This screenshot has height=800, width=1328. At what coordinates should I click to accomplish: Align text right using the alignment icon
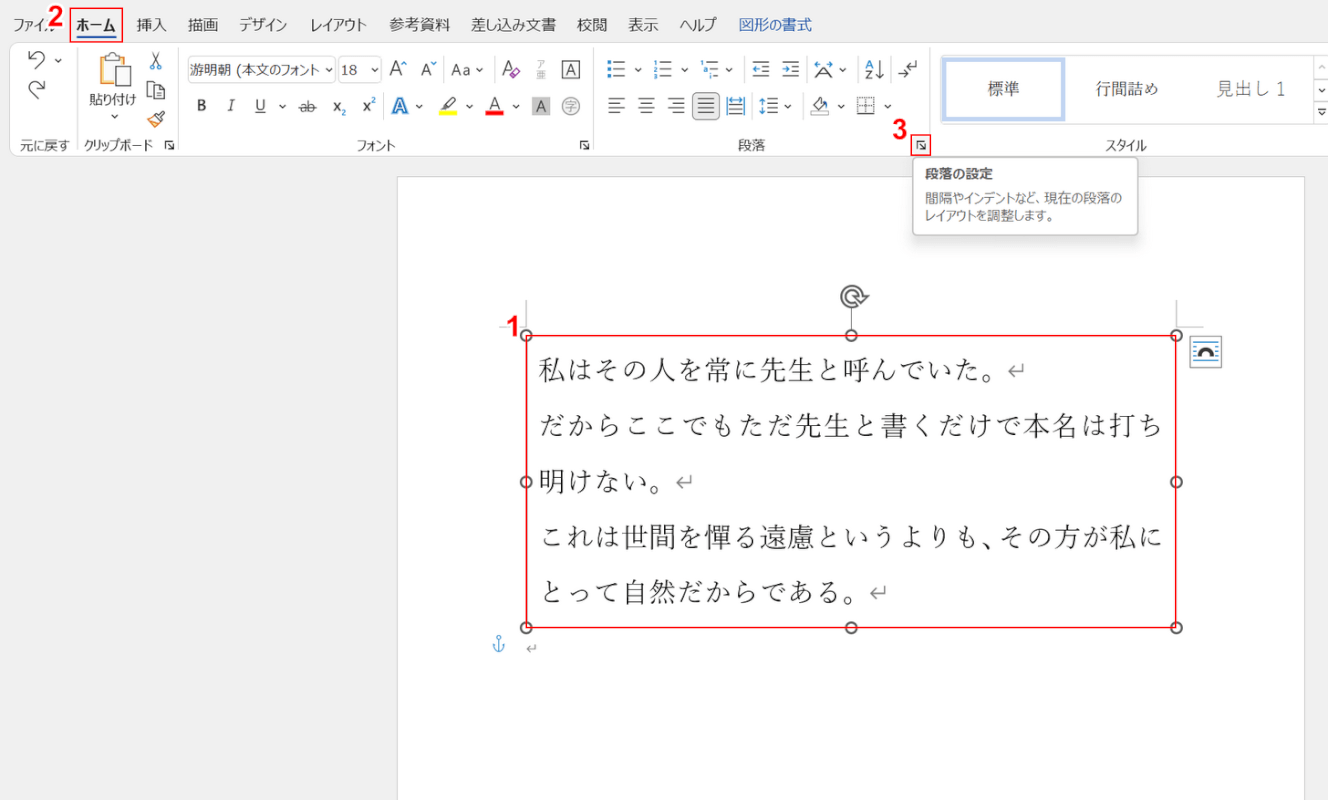pyautogui.click(x=677, y=106)
